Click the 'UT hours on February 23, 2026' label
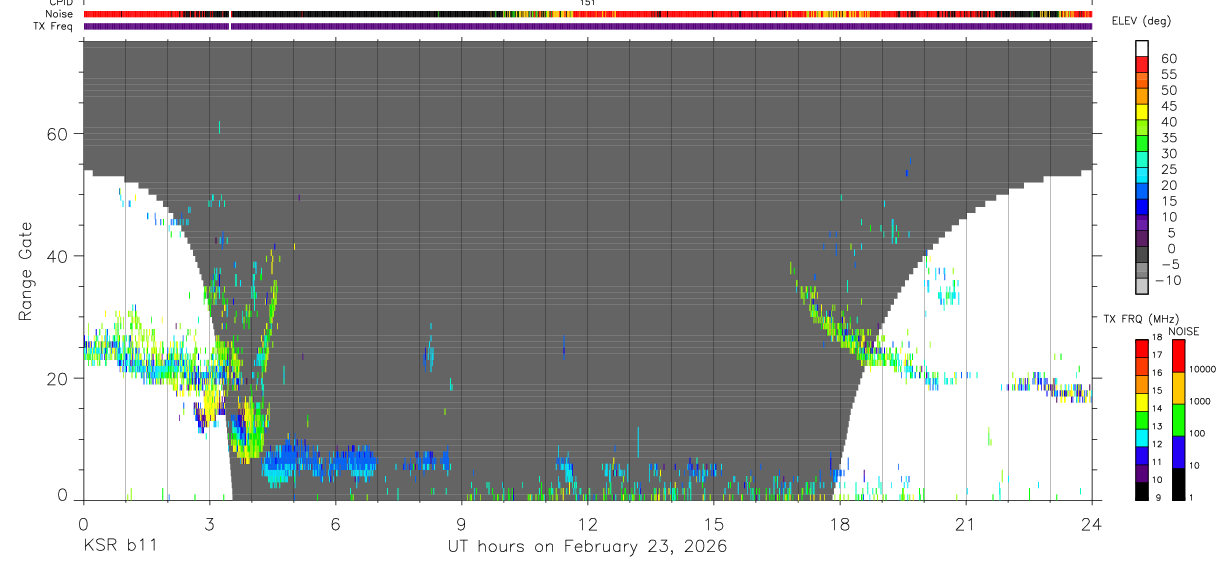 pyautogui.click(x=587, y=546)
